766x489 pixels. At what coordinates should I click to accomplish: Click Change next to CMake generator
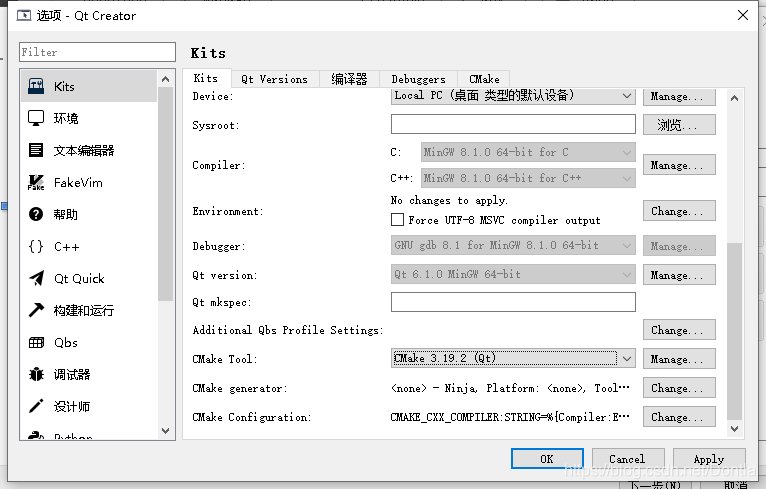679,388
